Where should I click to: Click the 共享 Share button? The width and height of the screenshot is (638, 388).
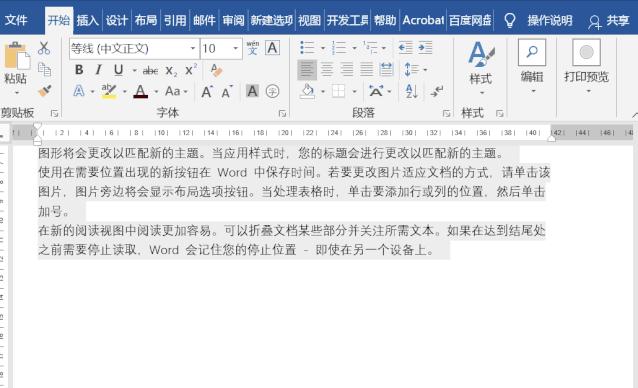[609, 20]
